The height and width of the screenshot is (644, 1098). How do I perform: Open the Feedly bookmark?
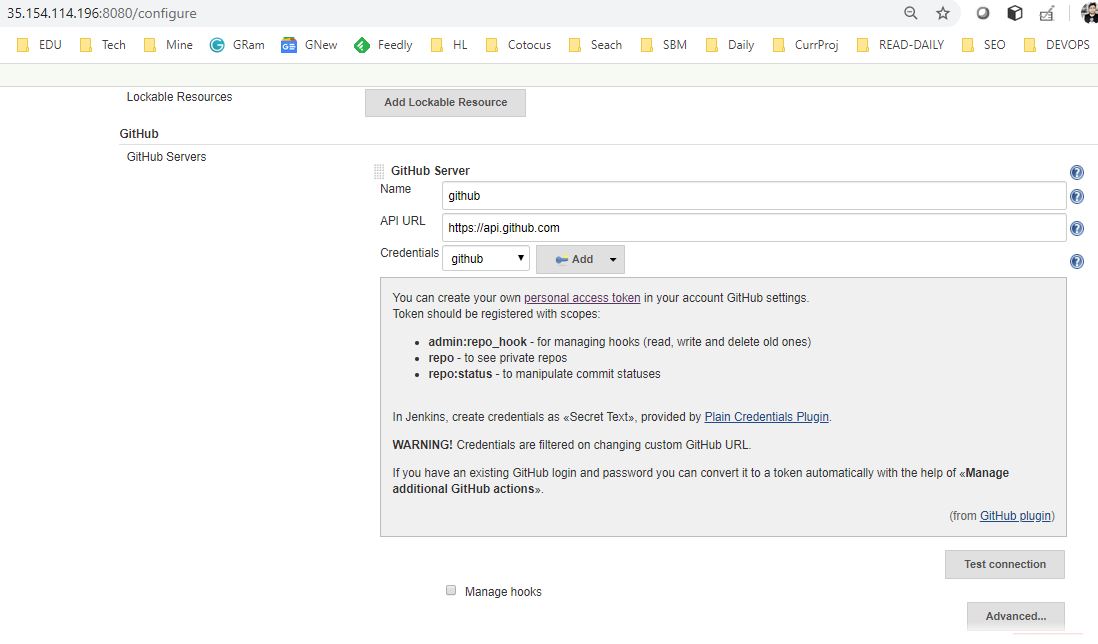click(383, 45)
